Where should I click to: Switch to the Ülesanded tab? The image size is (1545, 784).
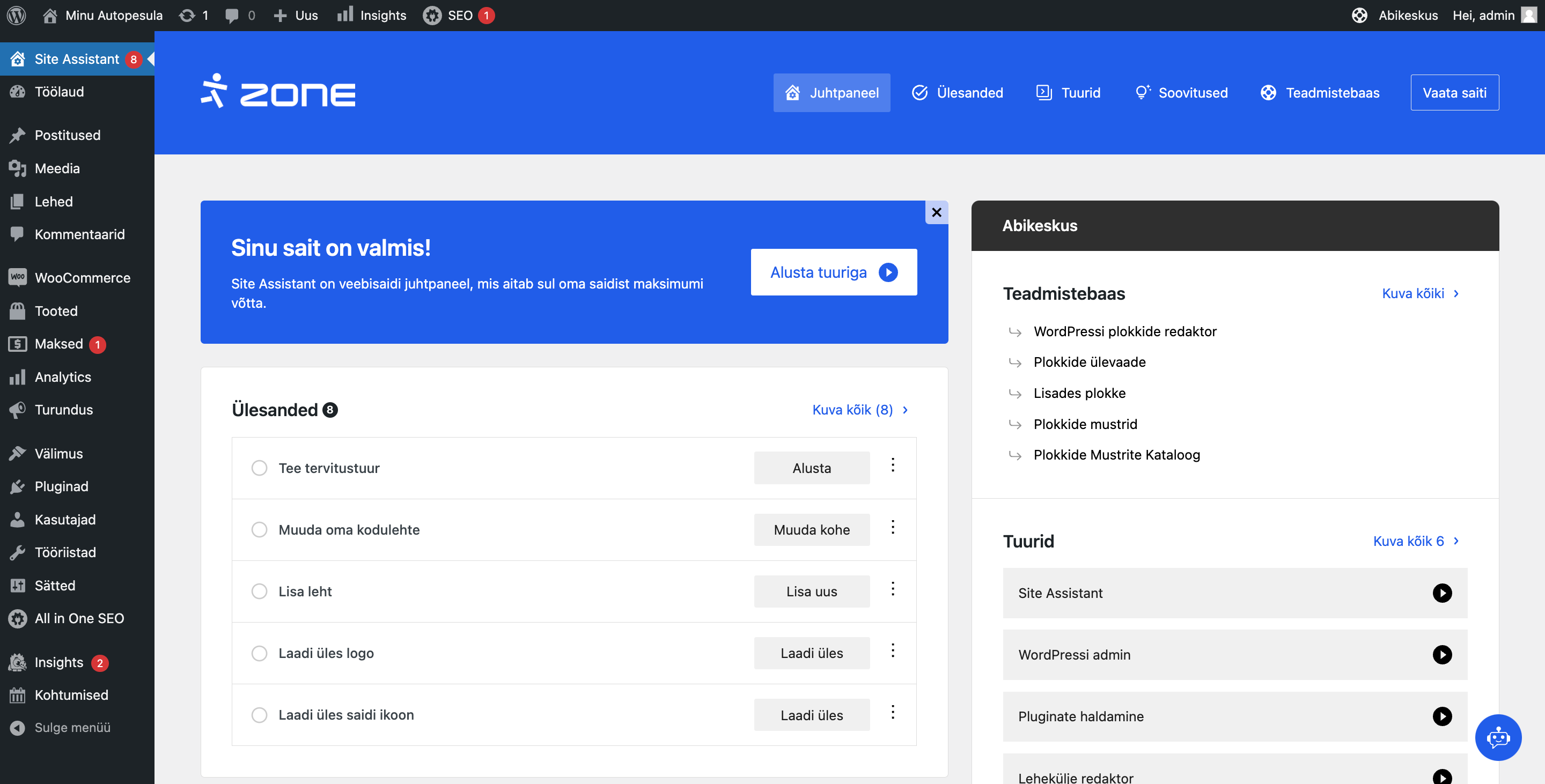957,93
